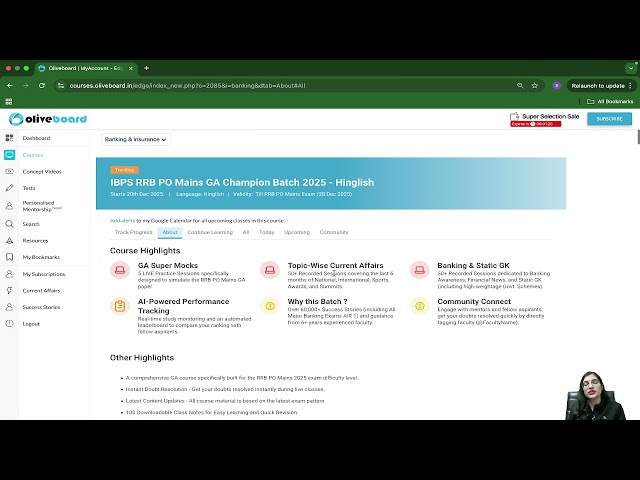Select the Continue Learning tab

click(209, 232)
